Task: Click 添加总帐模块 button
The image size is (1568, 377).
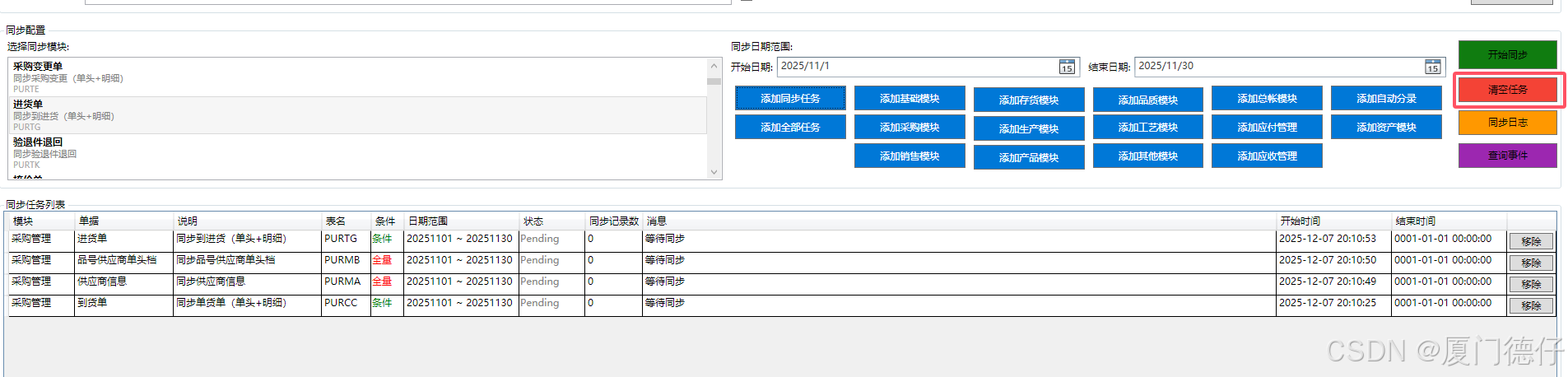Action: 1267,98
